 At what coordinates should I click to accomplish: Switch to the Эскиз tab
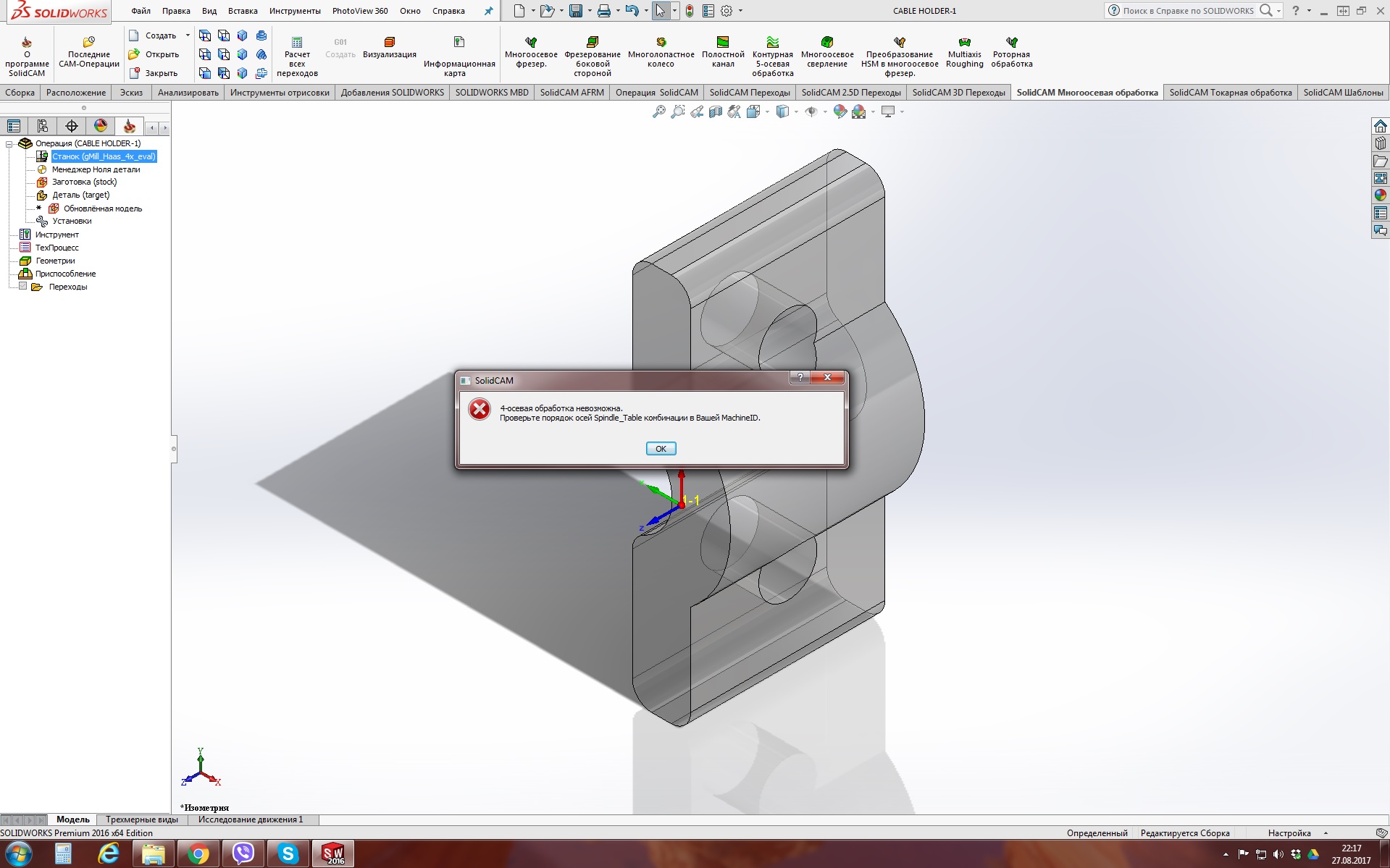[x=131, y=93]
